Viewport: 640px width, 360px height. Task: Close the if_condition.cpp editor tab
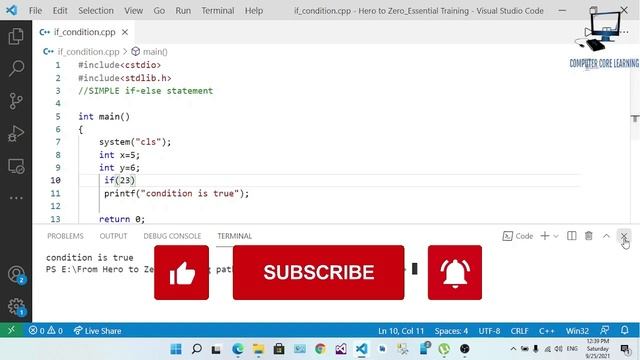[x=125, y=32]
